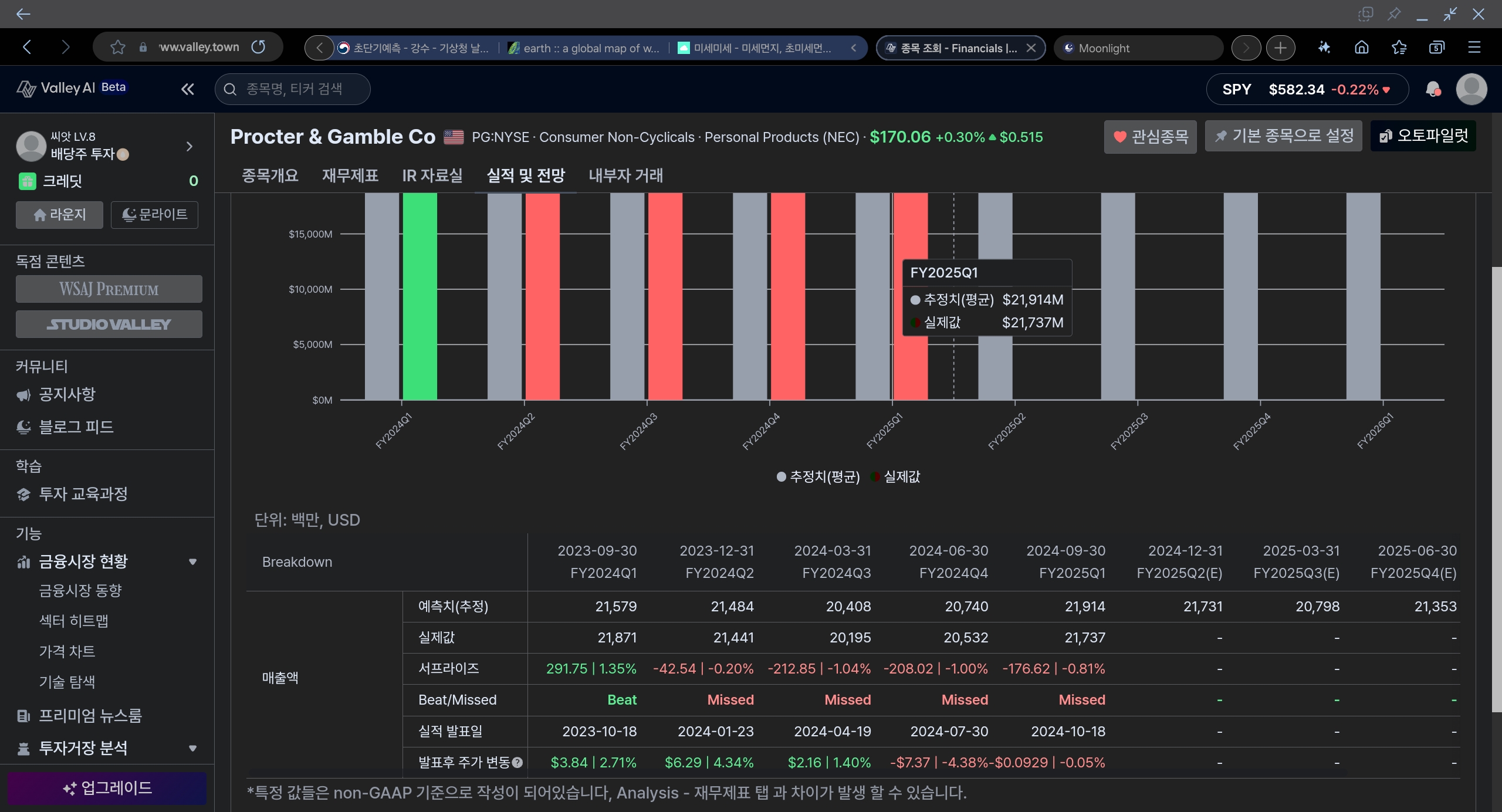Open 프리미엄 뉴스룸 in the sidebar
Viewport: 1502px width, 812px height.
[90, 716]
